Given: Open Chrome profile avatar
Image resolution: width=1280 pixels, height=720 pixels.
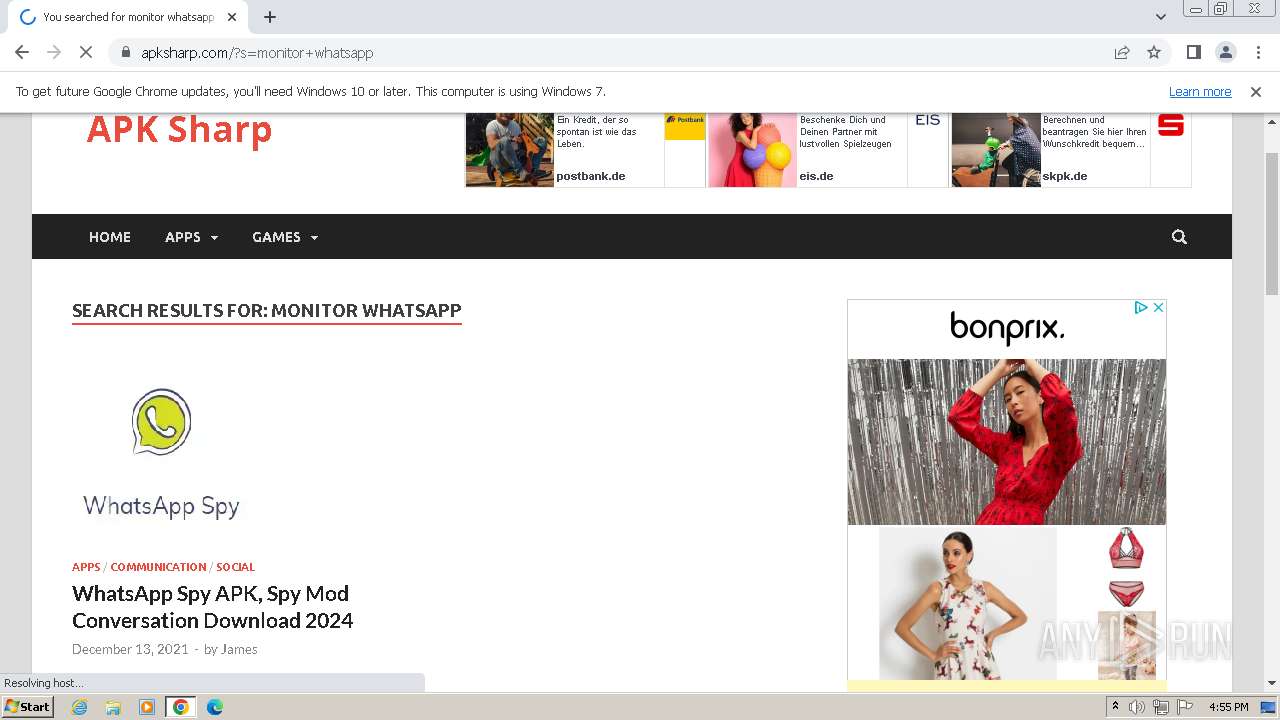Looking at the screenshot, I should [1226, 53].
